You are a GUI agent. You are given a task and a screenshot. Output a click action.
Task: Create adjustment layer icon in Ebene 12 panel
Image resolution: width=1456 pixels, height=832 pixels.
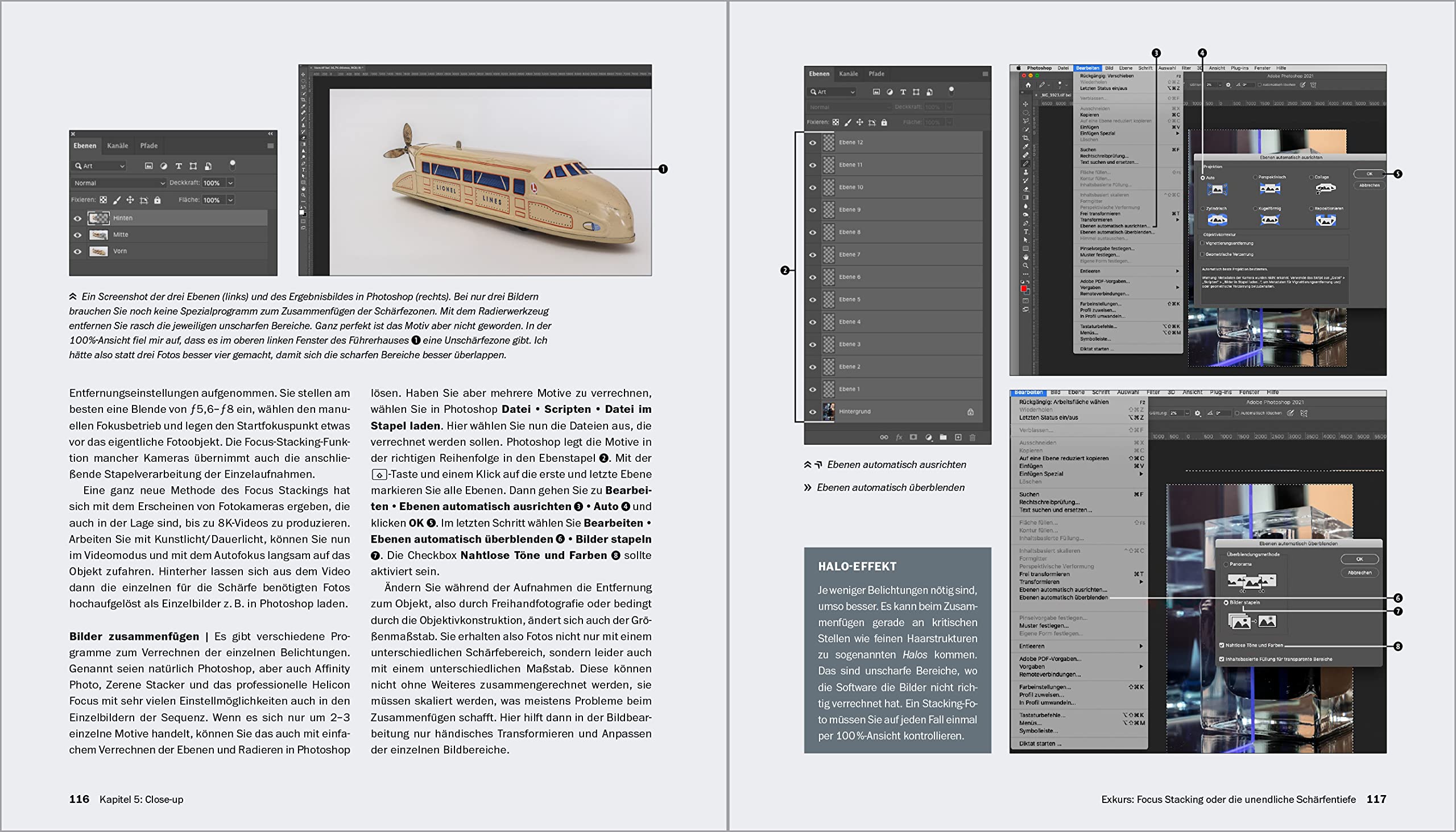coord(929,437)
